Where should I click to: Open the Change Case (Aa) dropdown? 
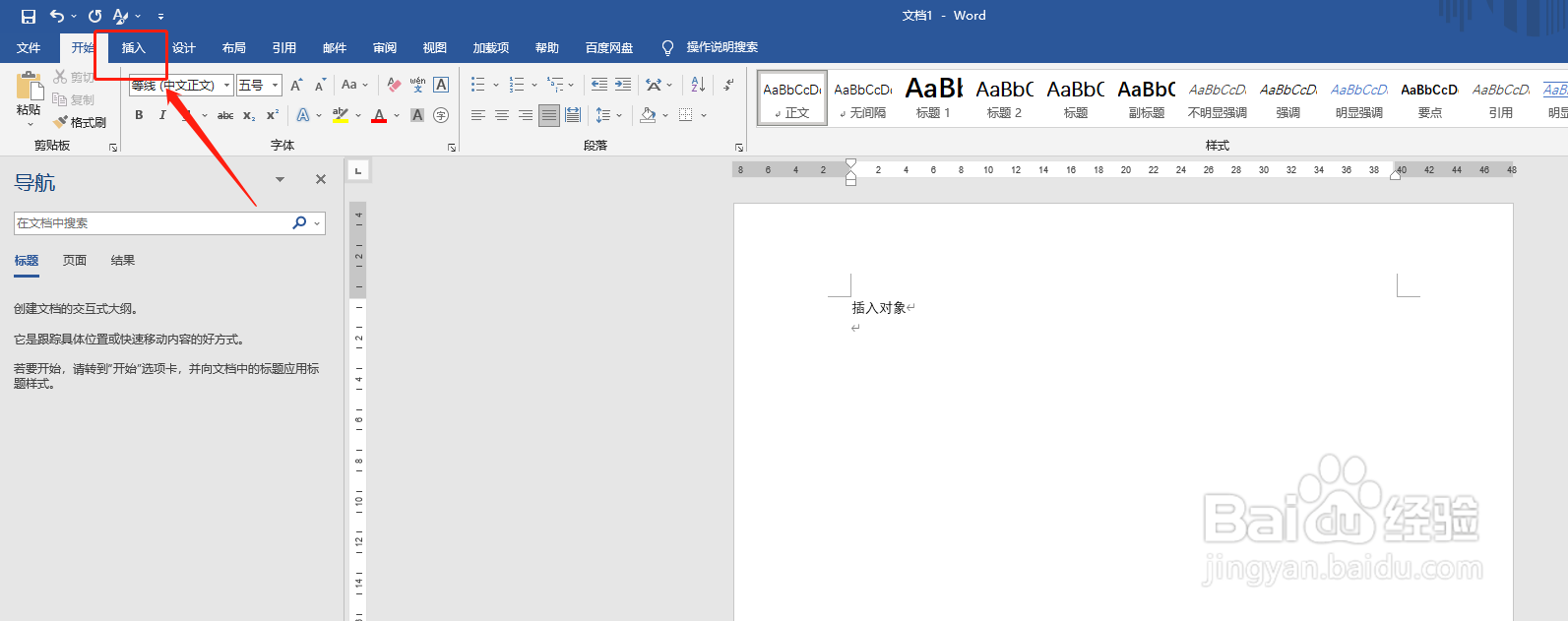click(354, 86)
